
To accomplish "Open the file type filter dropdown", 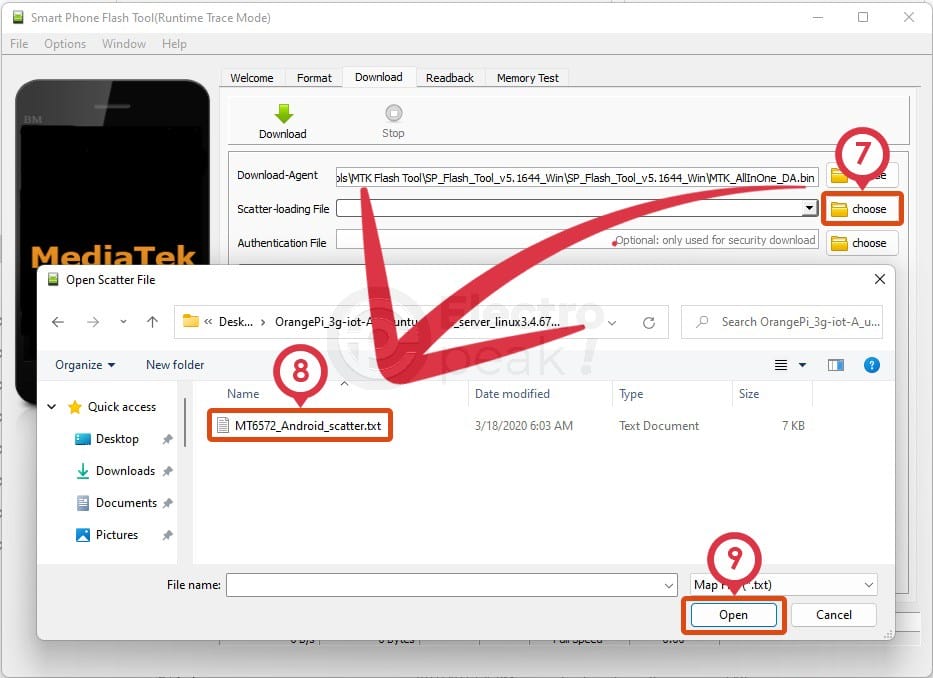I will pyautogui.click(x=783, y=585).
